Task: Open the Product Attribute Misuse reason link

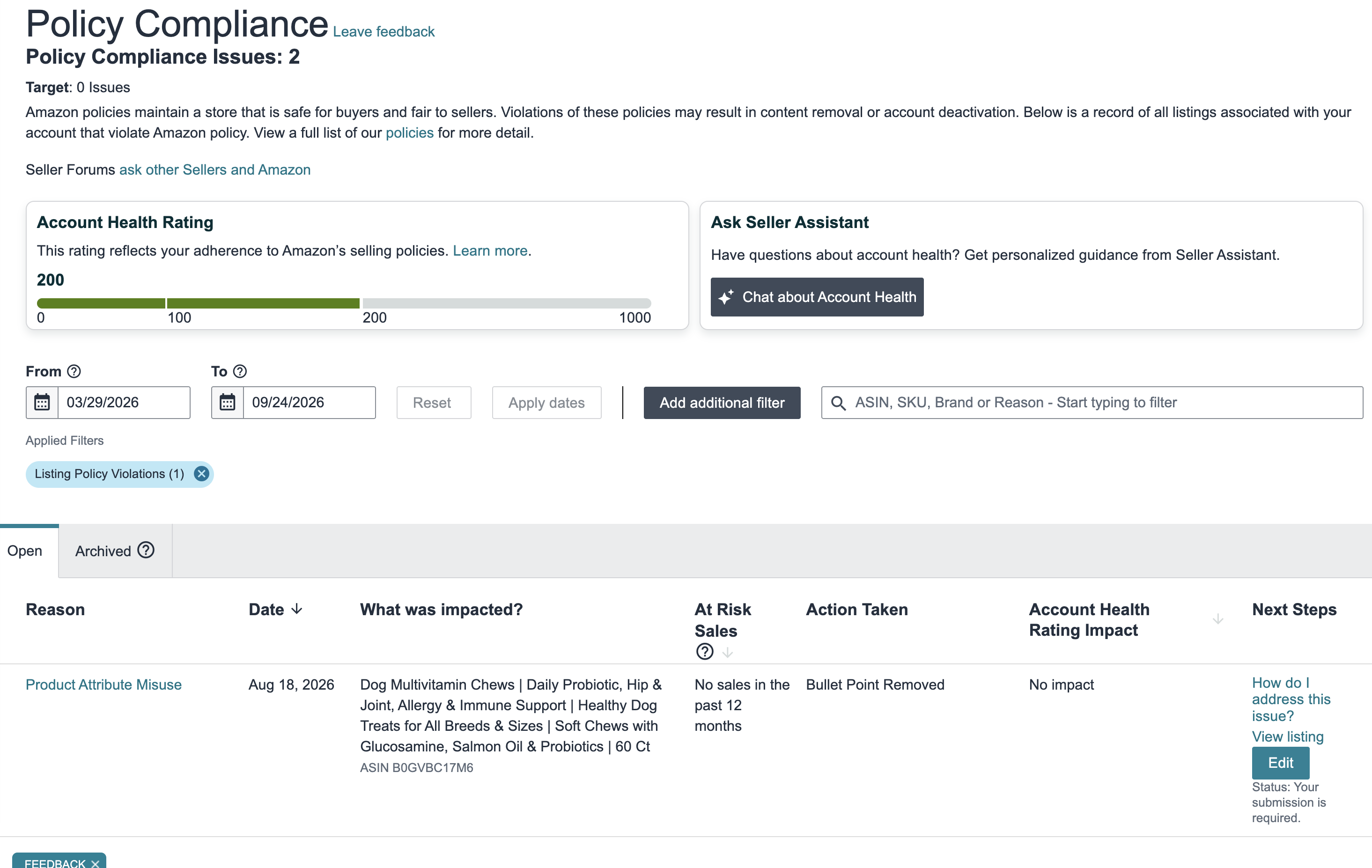Action: [x=103, y=684]
